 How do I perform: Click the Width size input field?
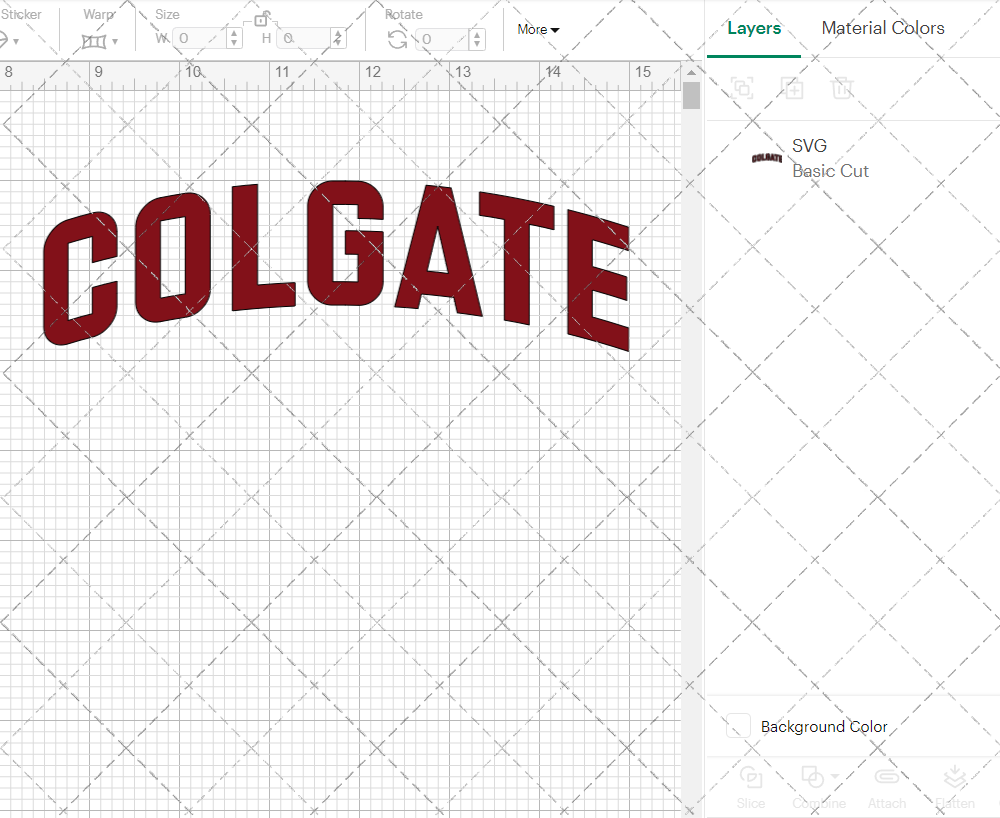(200, 38)
